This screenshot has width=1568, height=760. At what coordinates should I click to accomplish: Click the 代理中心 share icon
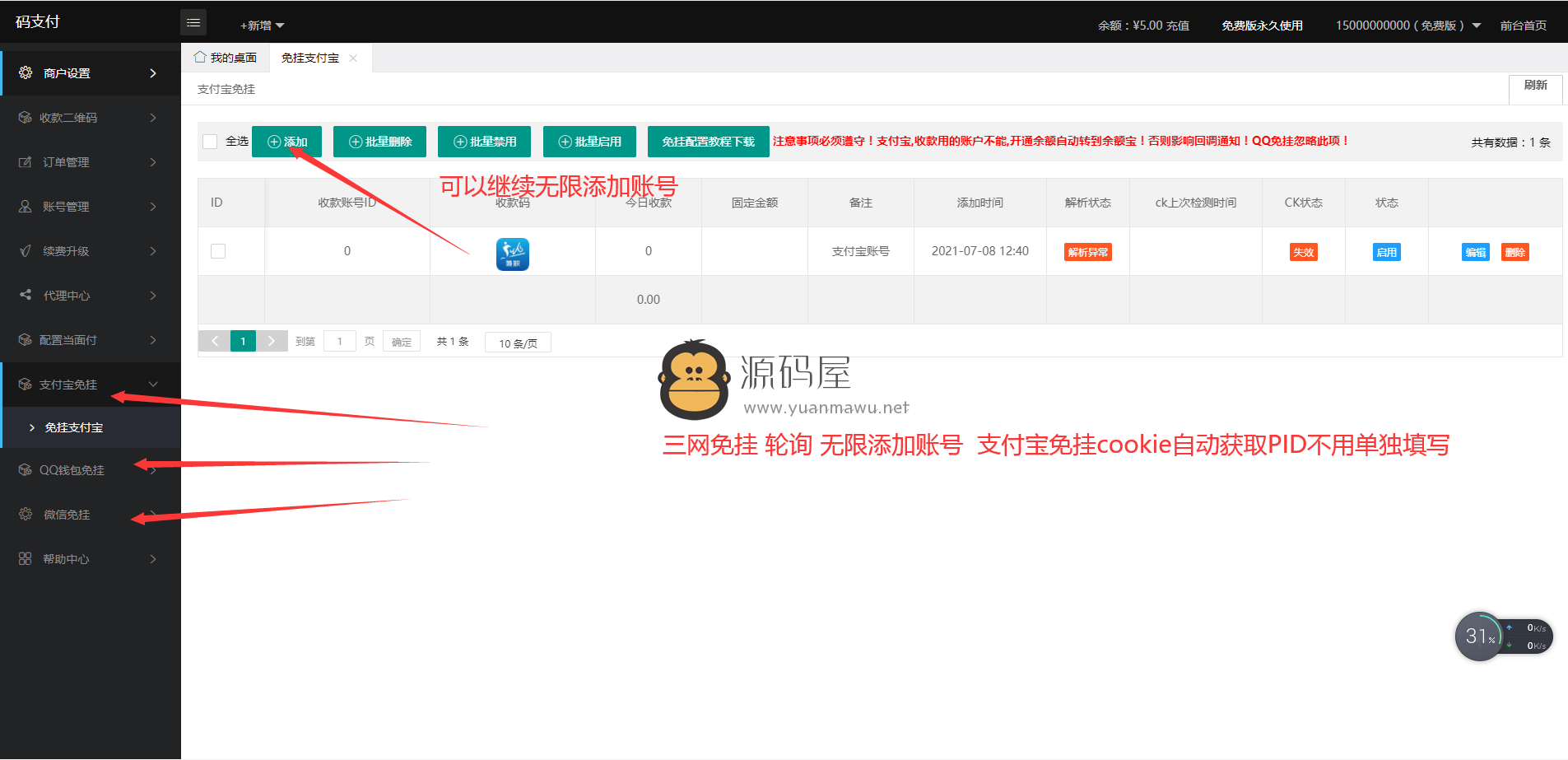[x=26, y=295]
